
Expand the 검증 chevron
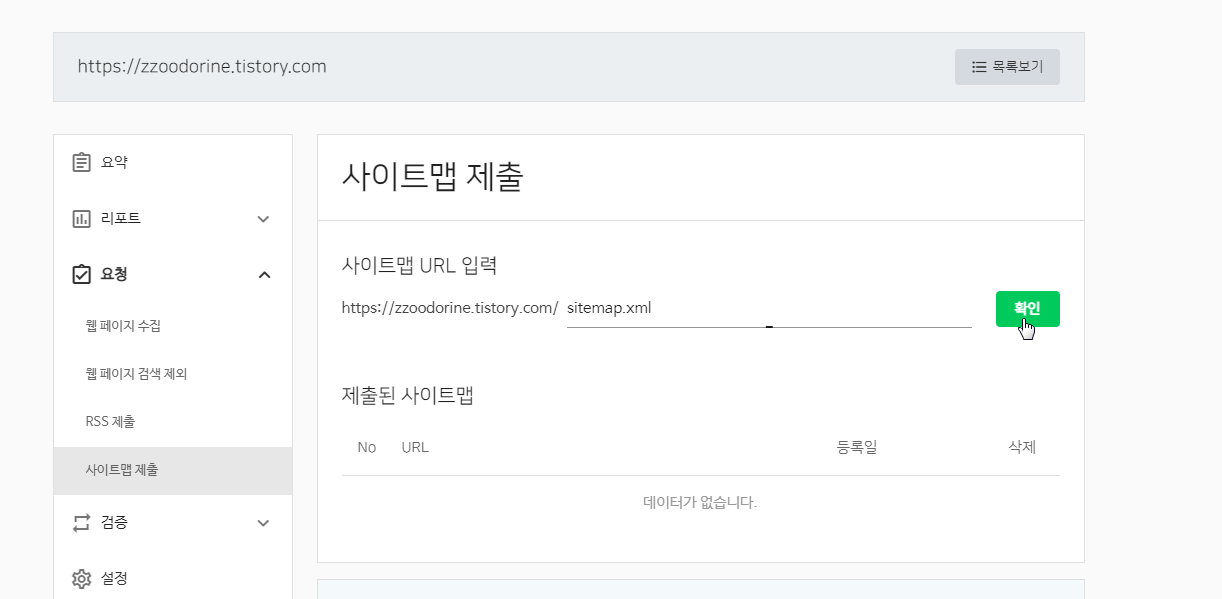[264, 523]
